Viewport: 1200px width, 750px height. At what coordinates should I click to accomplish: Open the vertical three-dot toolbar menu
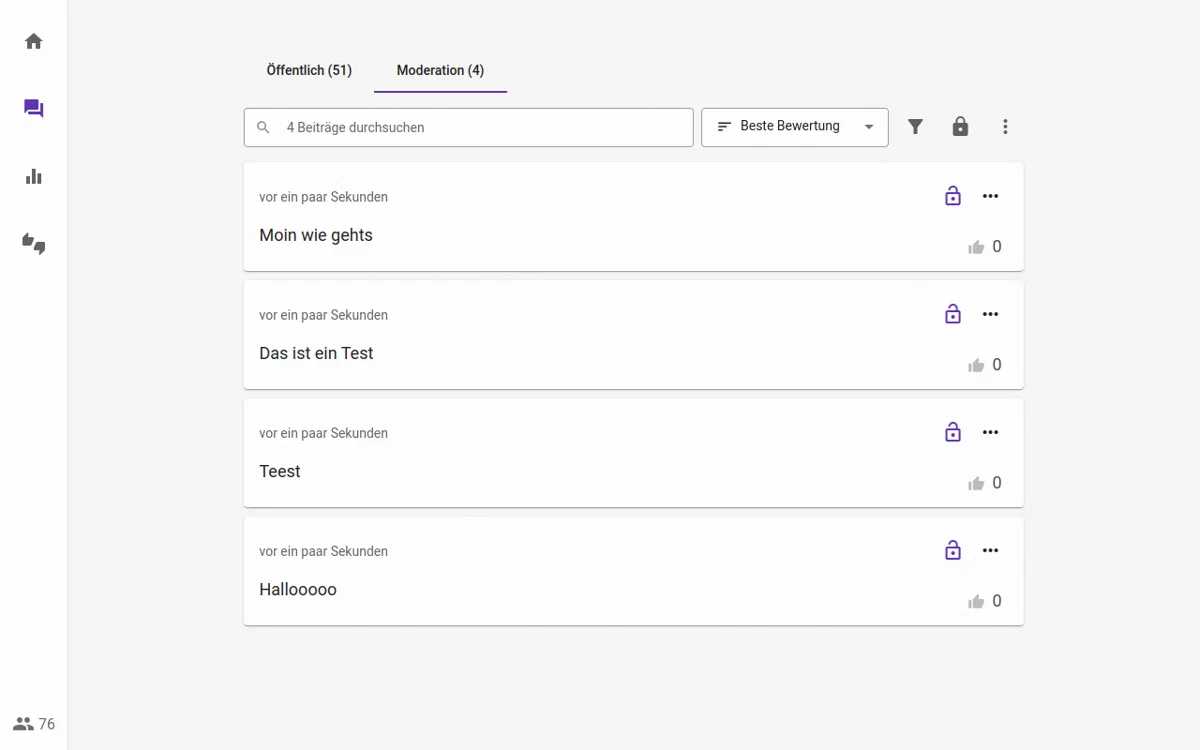tap(1005, 127)
